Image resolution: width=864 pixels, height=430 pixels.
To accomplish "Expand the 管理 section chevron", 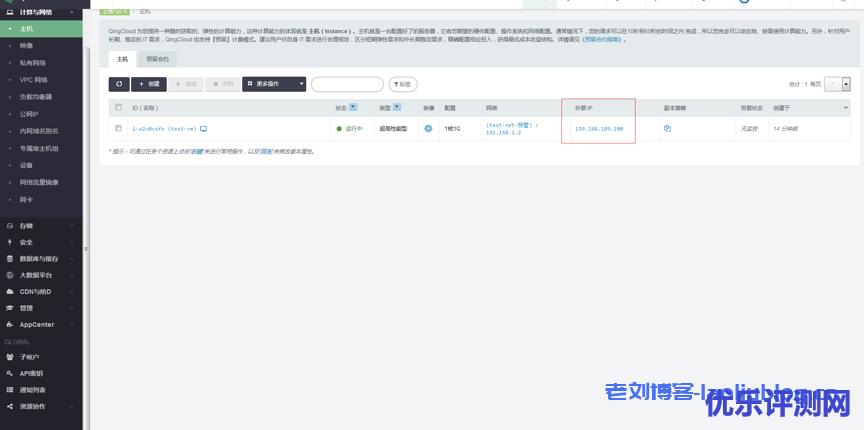I will (x=72, y=308).
